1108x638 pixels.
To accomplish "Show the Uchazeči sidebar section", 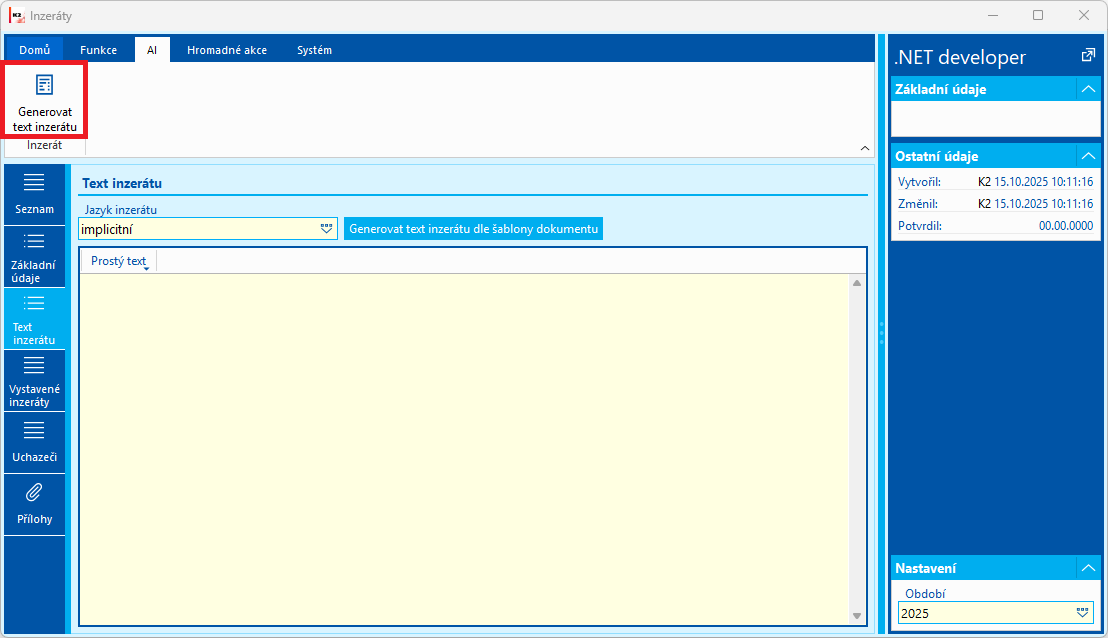I will (34, 443).
